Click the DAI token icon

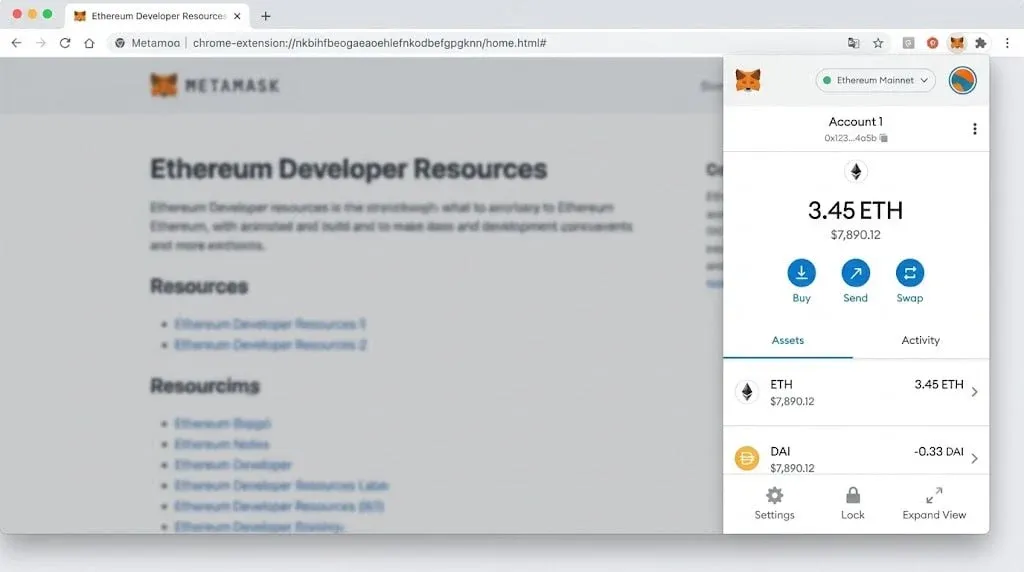point(746,458)
